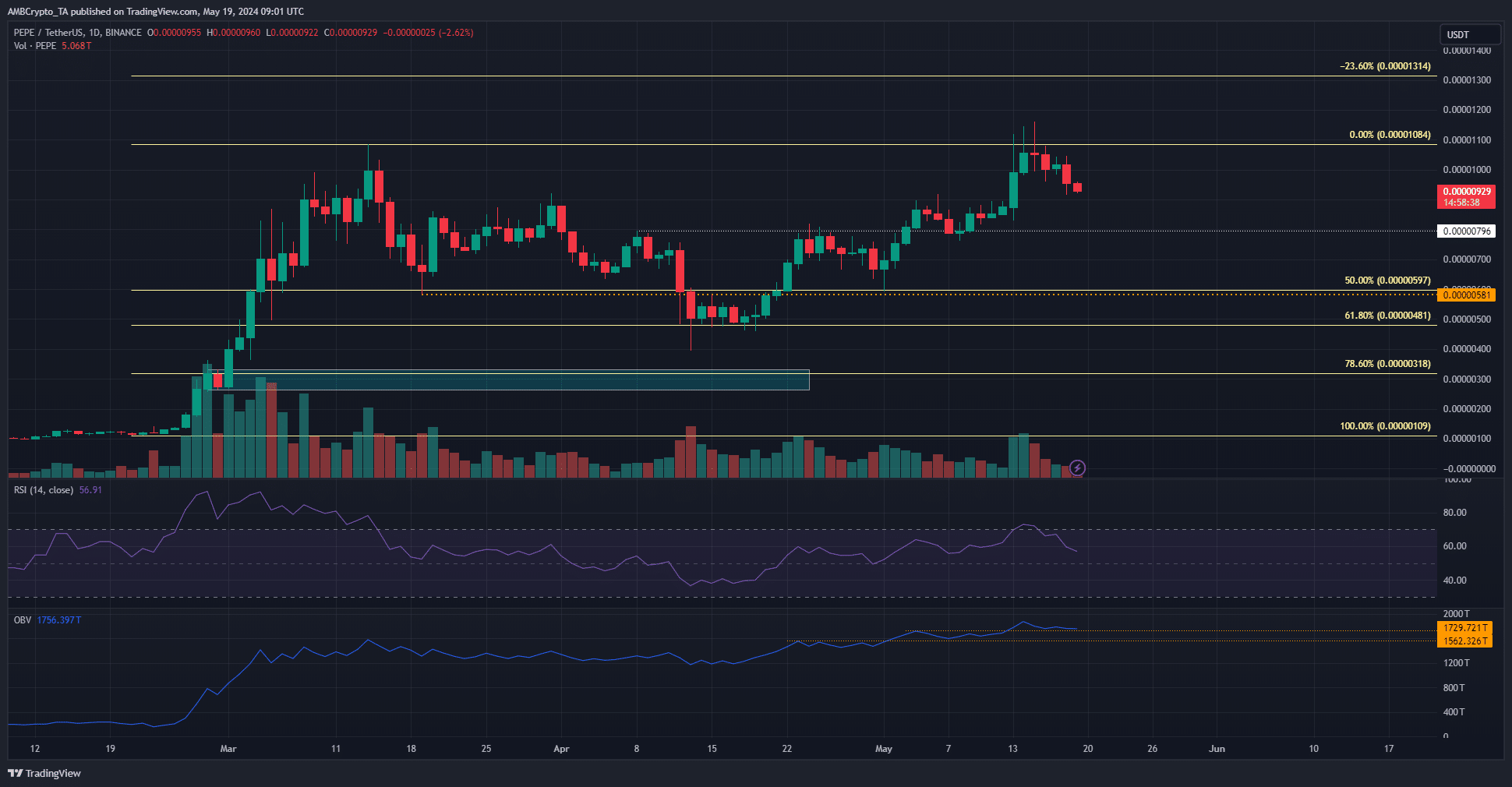Screen dimensions: 1512x787
Task: Select the white price label 0.00000796
Action: [x=1466, y=231]
